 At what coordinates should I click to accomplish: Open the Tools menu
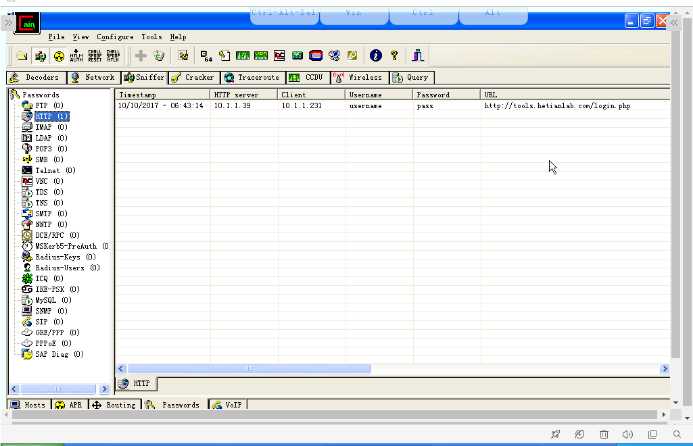tap(152, 37)
